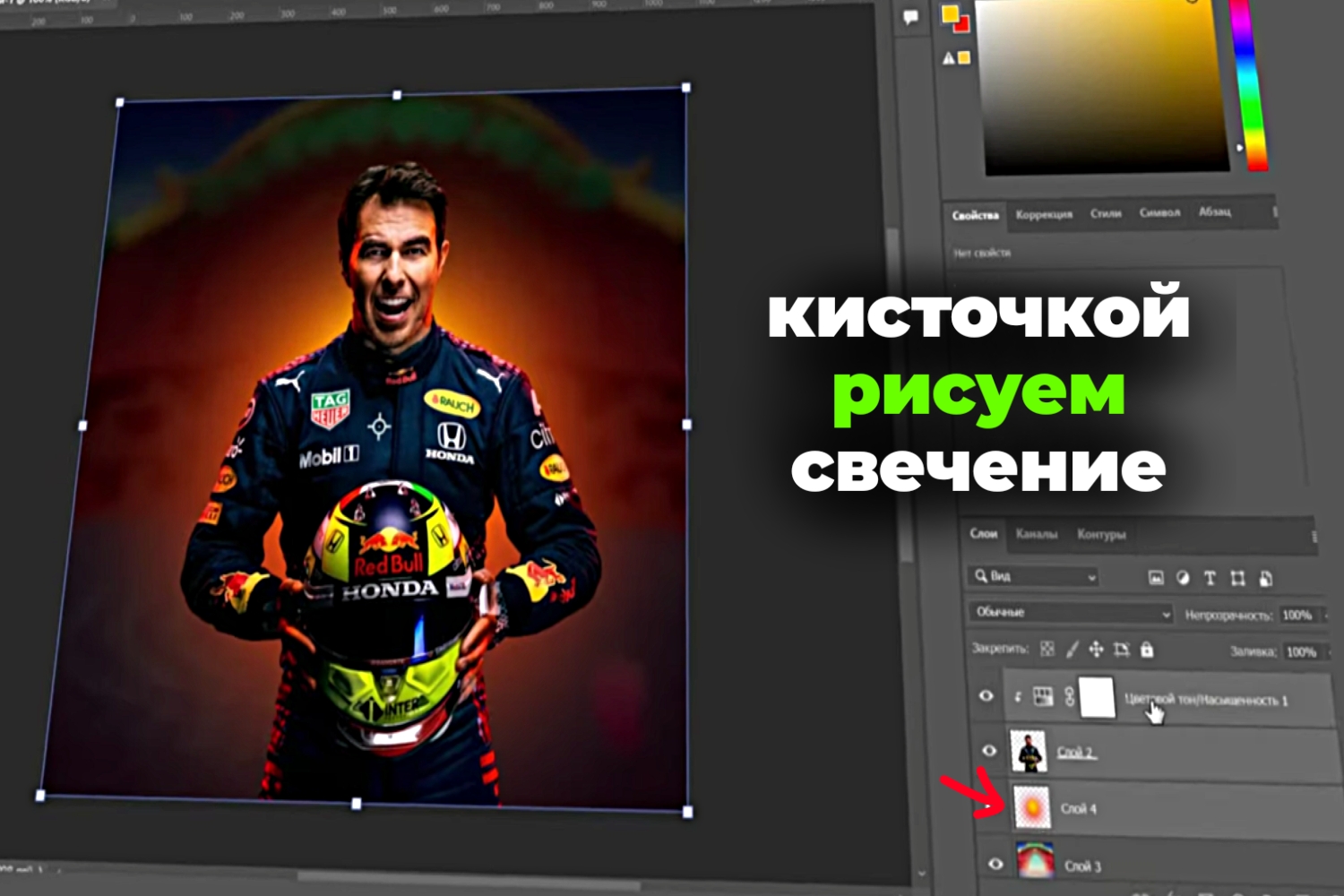1344x896 pixels.
Task: Switch to the Коррекция tab
Action: pyautogui.click(x=1044, y=214)
